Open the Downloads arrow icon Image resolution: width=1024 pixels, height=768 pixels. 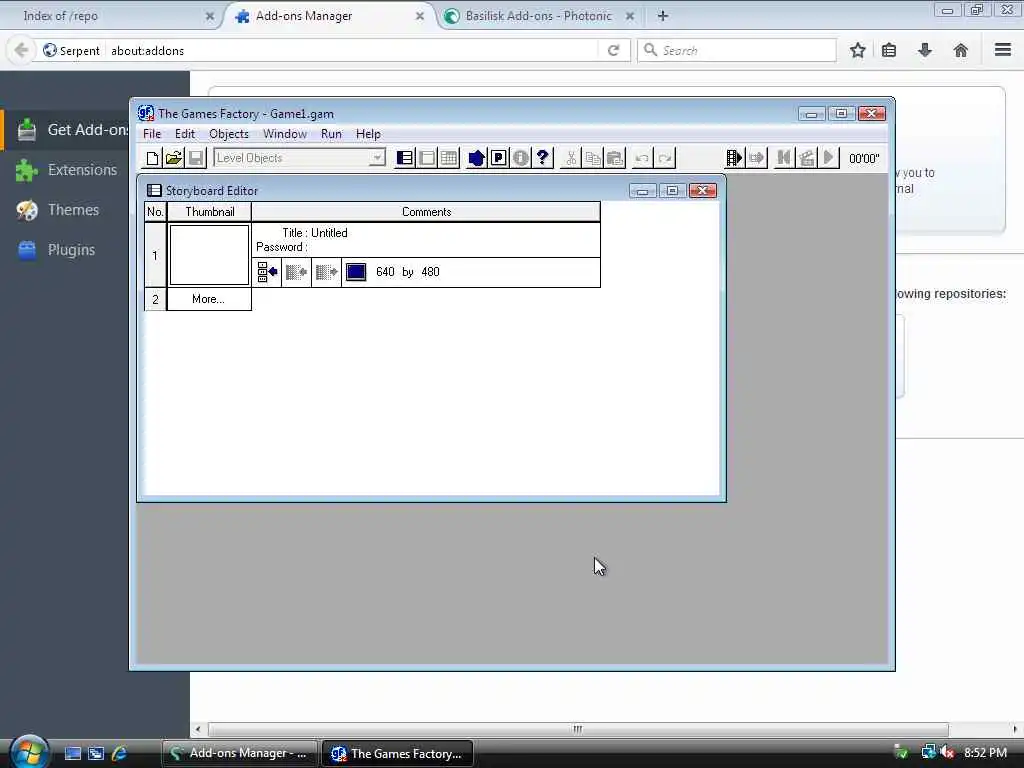tap(925, 50)
